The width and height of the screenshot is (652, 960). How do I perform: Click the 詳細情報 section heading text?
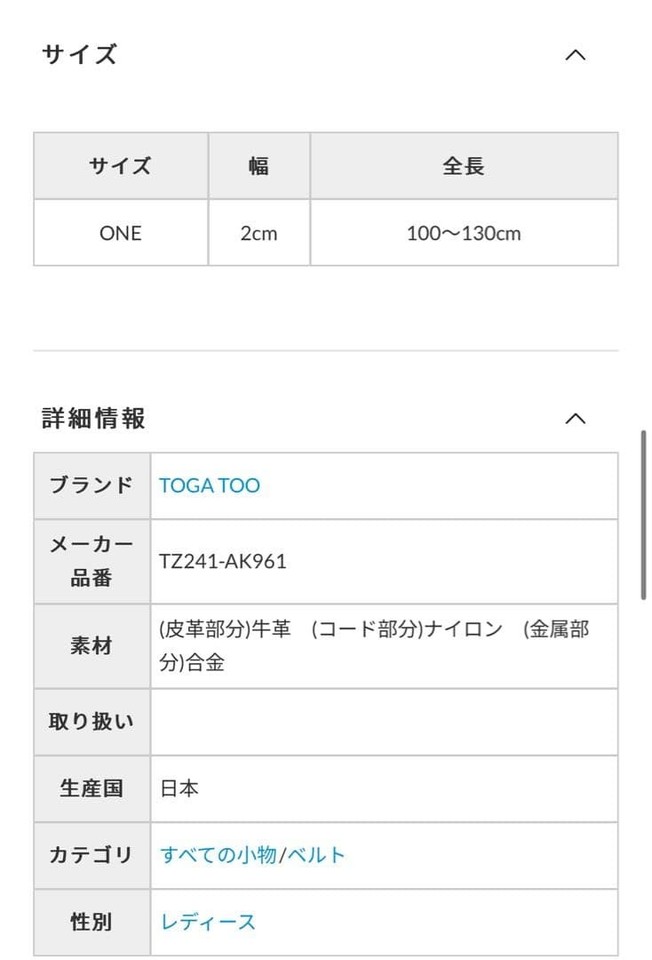point(94,418)
